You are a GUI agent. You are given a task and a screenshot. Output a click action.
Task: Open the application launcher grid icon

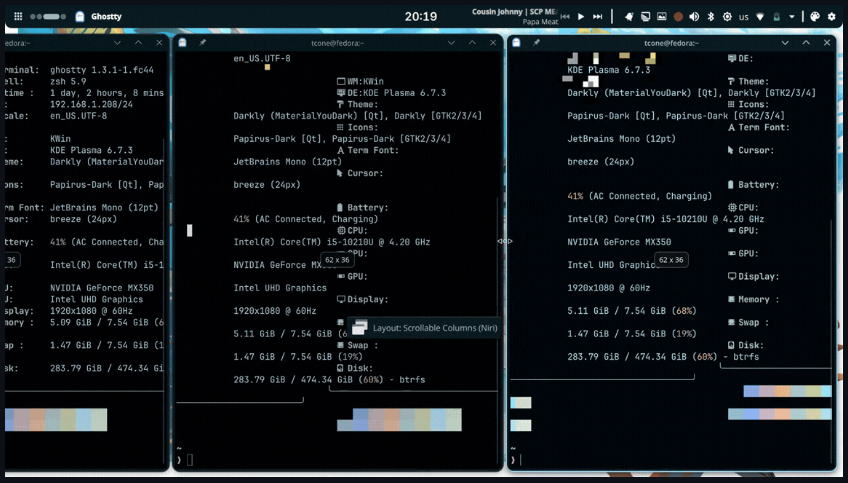click(18, 16)
